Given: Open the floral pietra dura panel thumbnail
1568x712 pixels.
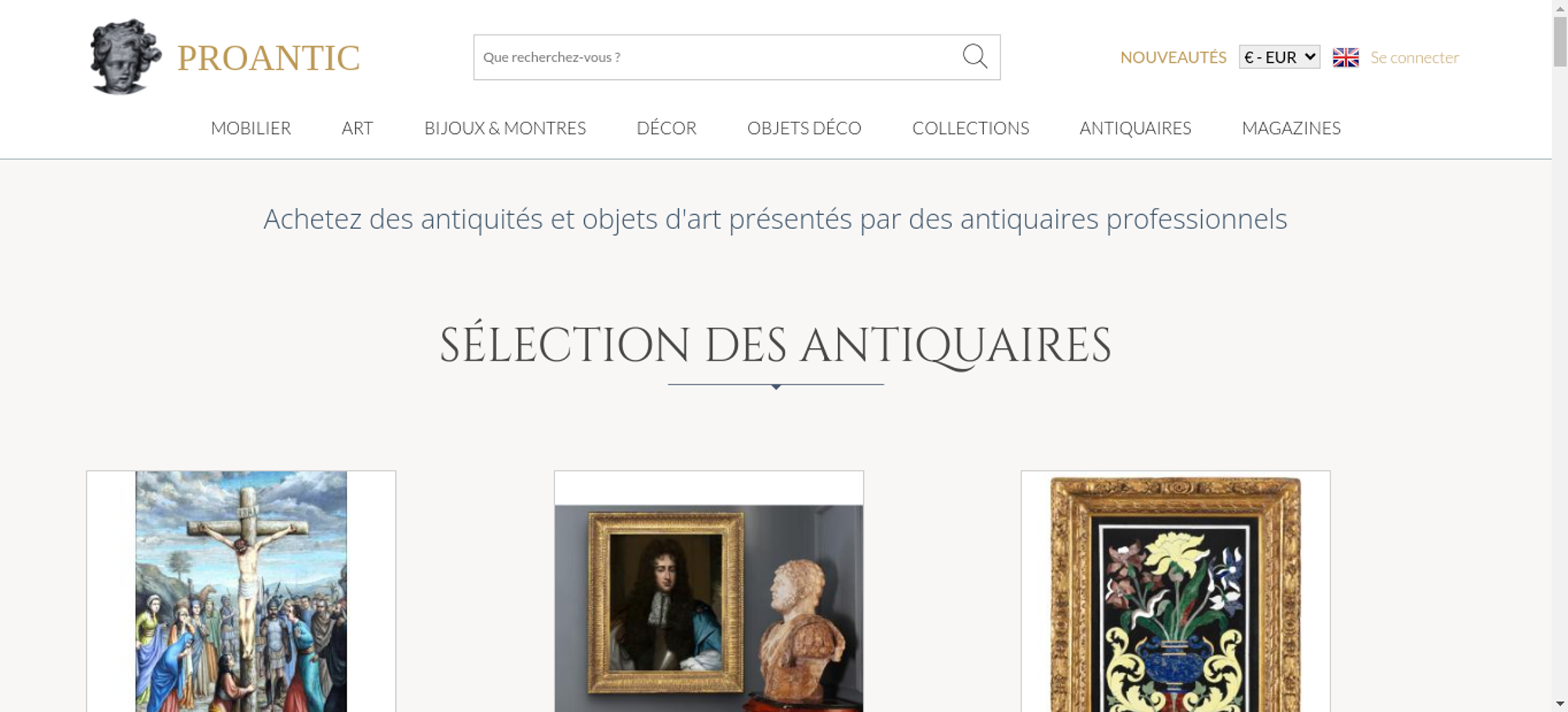Looking at the screenshot, I should (x=1175, y=591).
